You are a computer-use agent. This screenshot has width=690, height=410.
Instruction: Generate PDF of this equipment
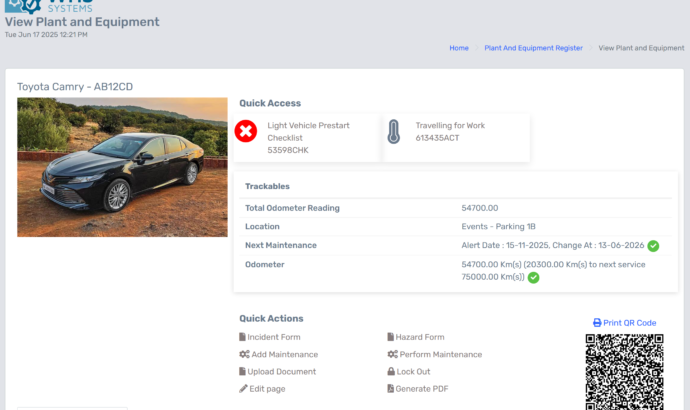[422, 388]
